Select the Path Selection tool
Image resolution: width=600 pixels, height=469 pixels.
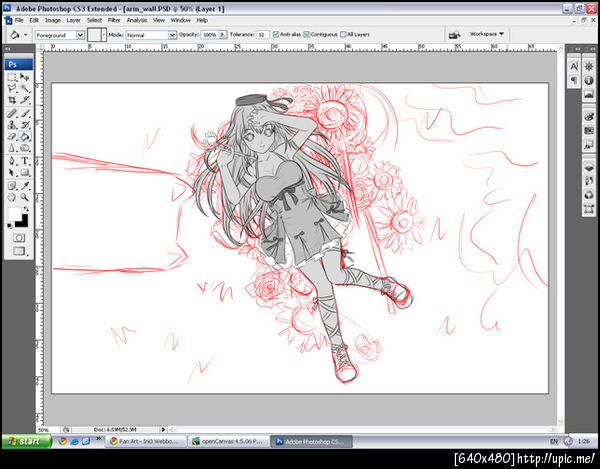12,173
